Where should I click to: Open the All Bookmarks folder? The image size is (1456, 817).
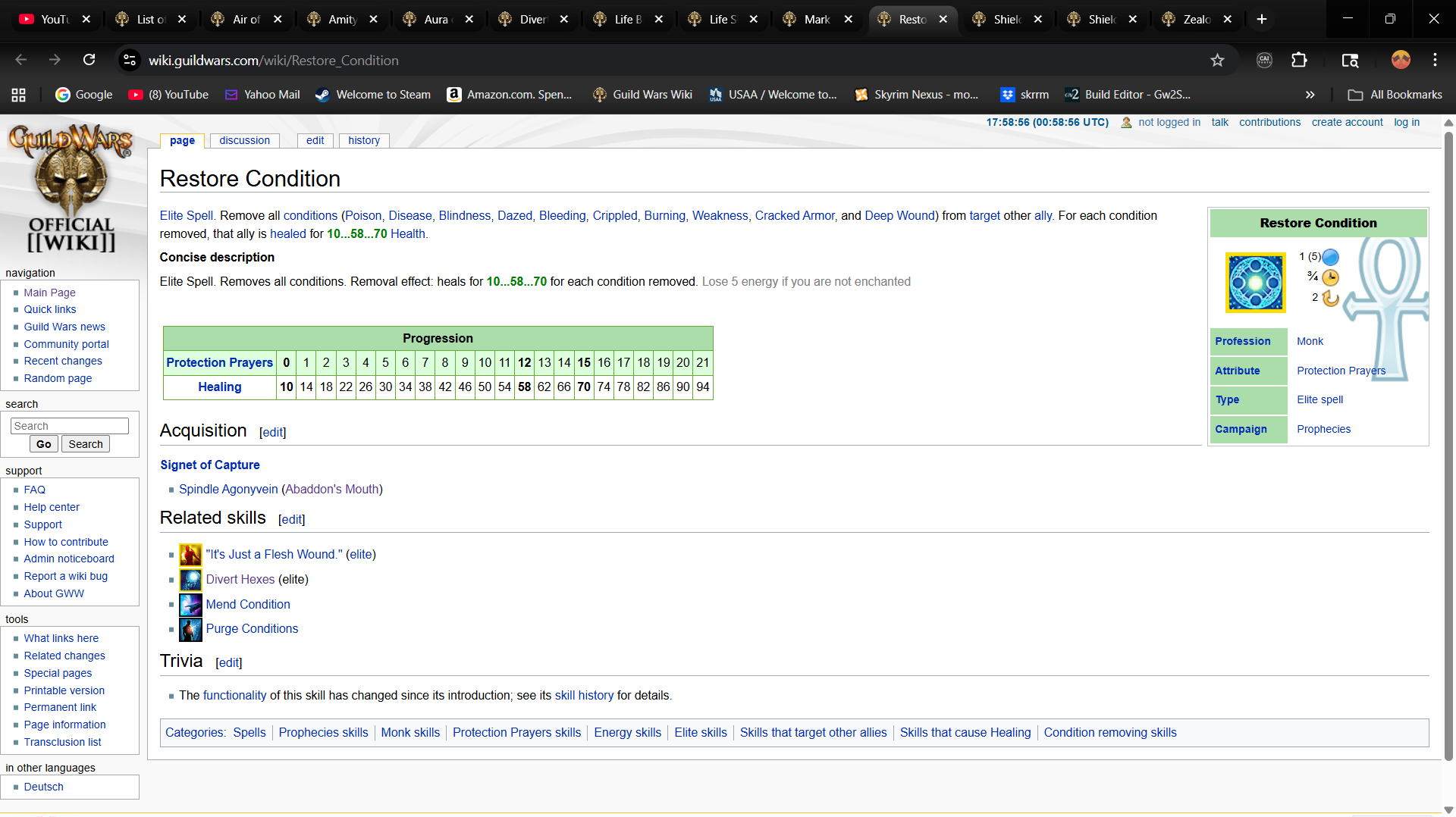[x=1395, y=95]
